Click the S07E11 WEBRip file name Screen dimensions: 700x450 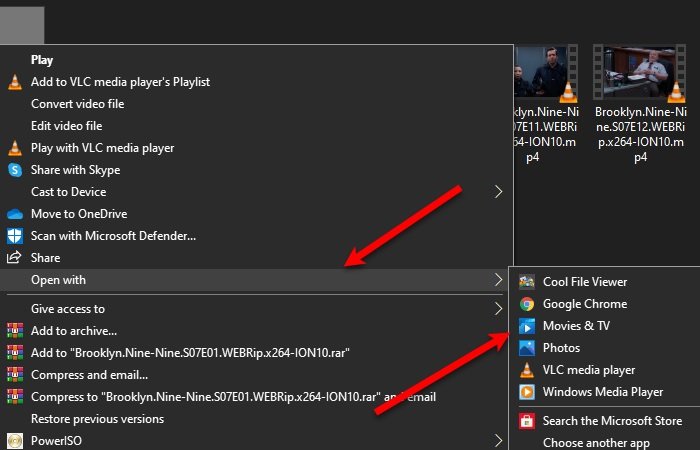coord(546,134)
